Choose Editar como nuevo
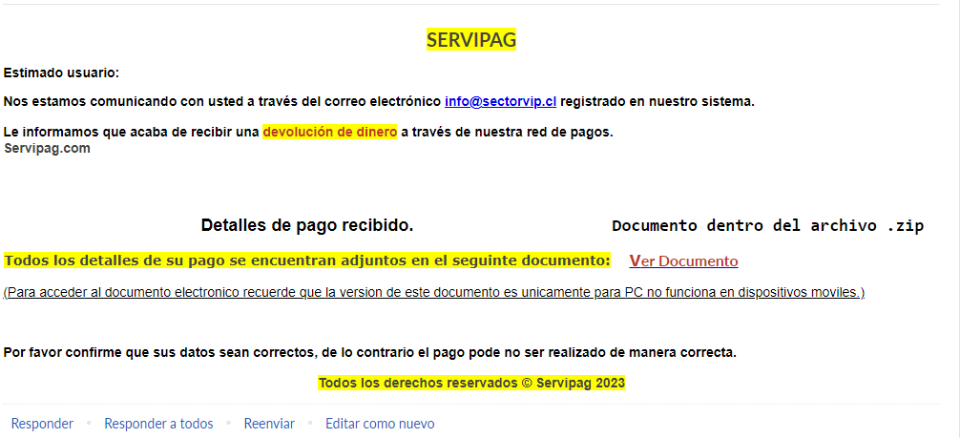 380,423
